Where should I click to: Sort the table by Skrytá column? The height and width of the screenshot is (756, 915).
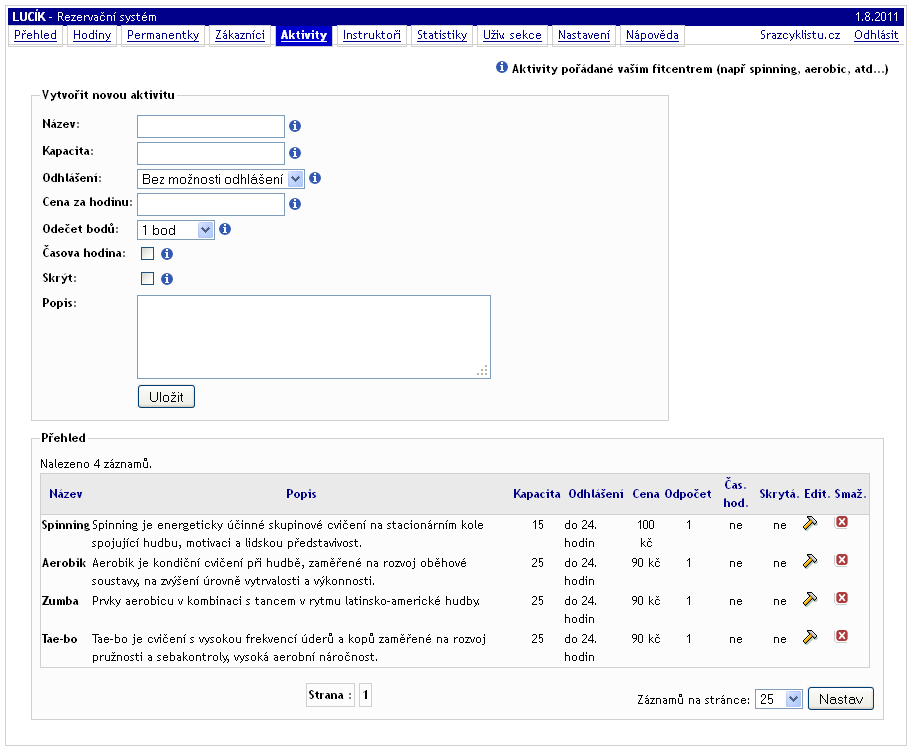[x=779, y=494]
